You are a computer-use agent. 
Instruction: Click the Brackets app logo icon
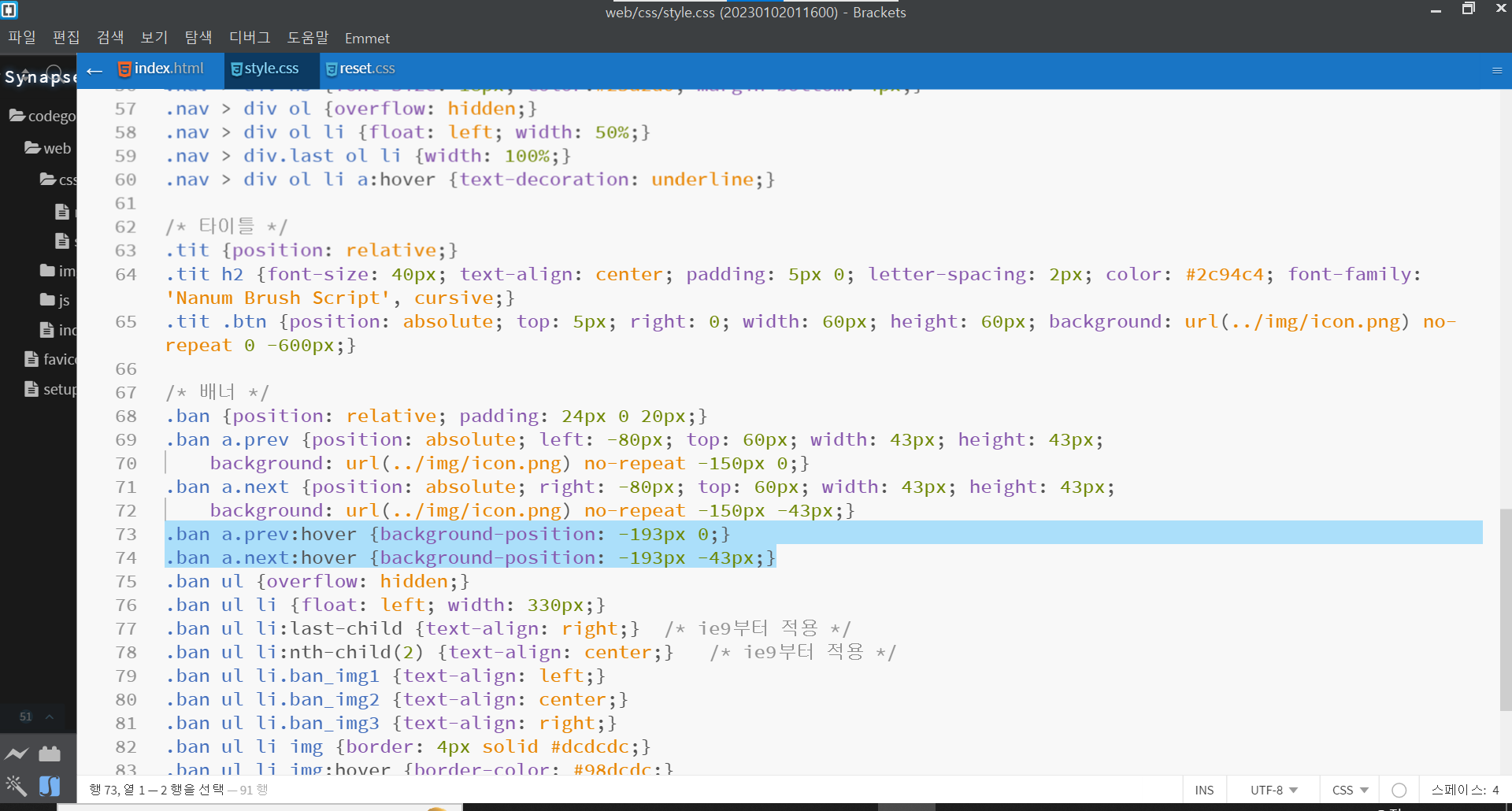pyautogui.click(x=9, y=10)
